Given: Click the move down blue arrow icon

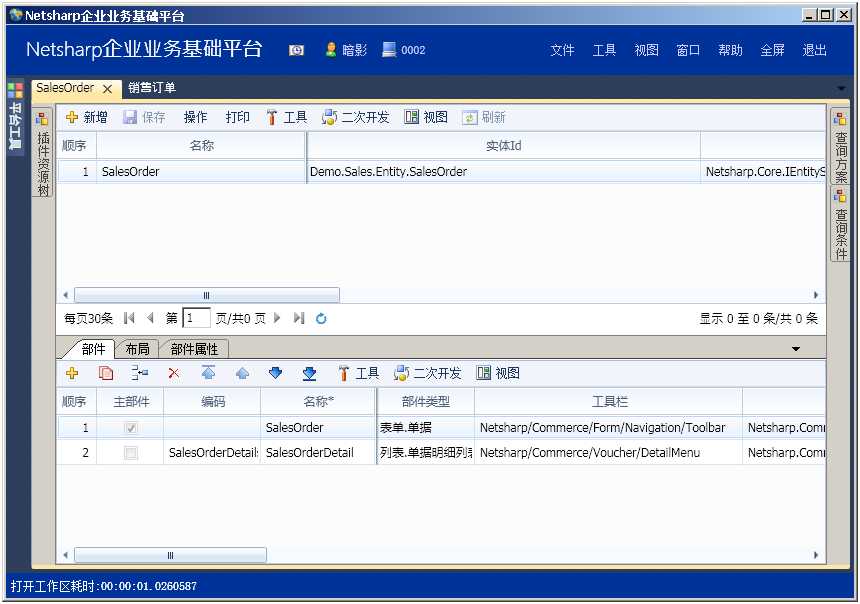Looking at the screenshot, I should [274, 373].
